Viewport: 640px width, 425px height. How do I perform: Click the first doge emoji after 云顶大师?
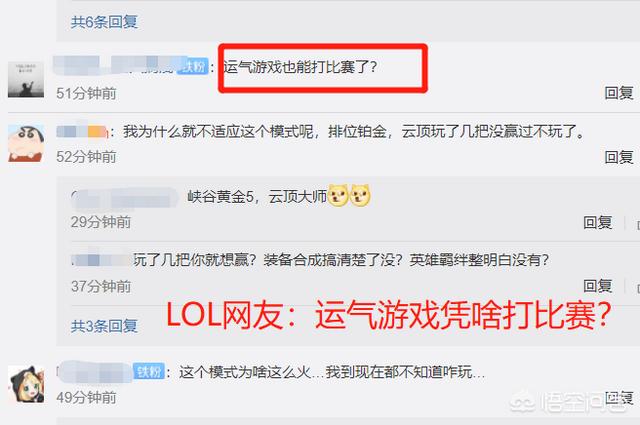coord(338,195)
